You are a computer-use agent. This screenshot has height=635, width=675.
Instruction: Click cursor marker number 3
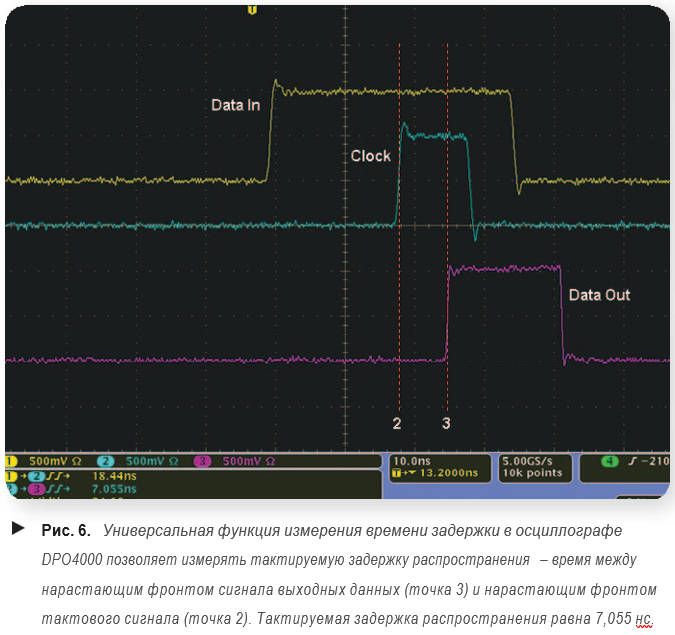446,423
